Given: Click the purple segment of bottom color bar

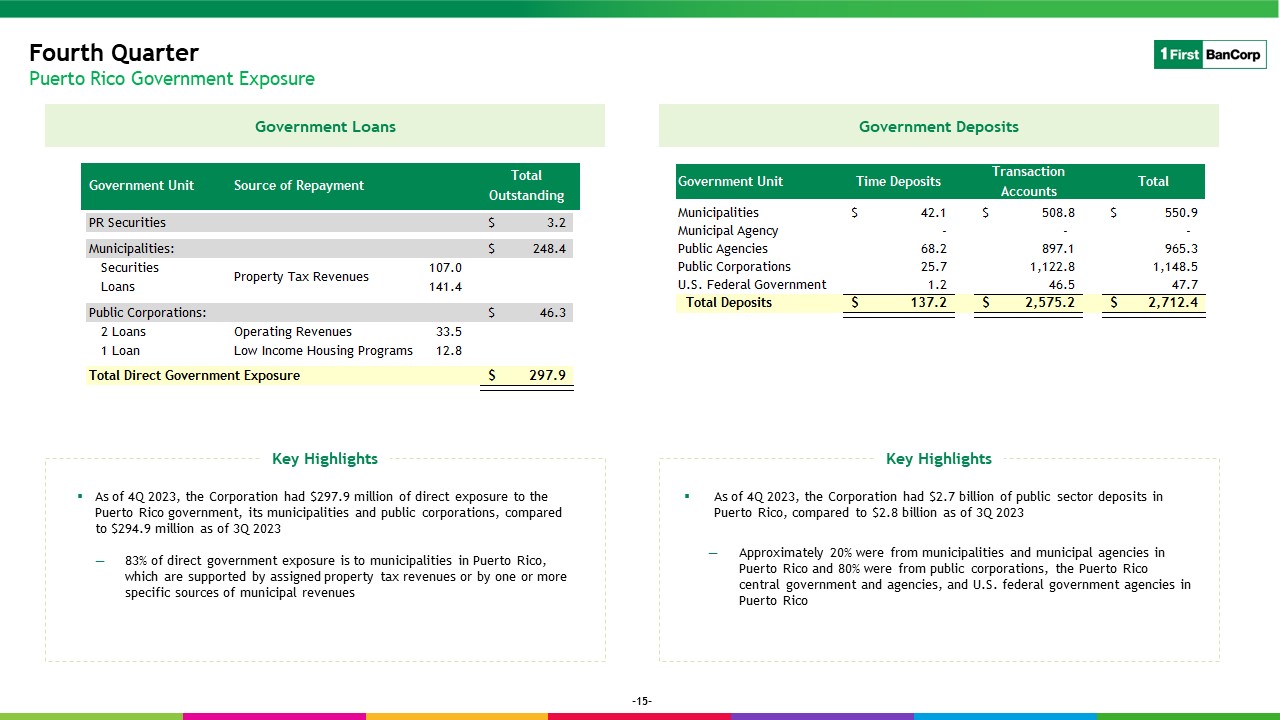Looking at the screenshot, I should click(822, 716).
